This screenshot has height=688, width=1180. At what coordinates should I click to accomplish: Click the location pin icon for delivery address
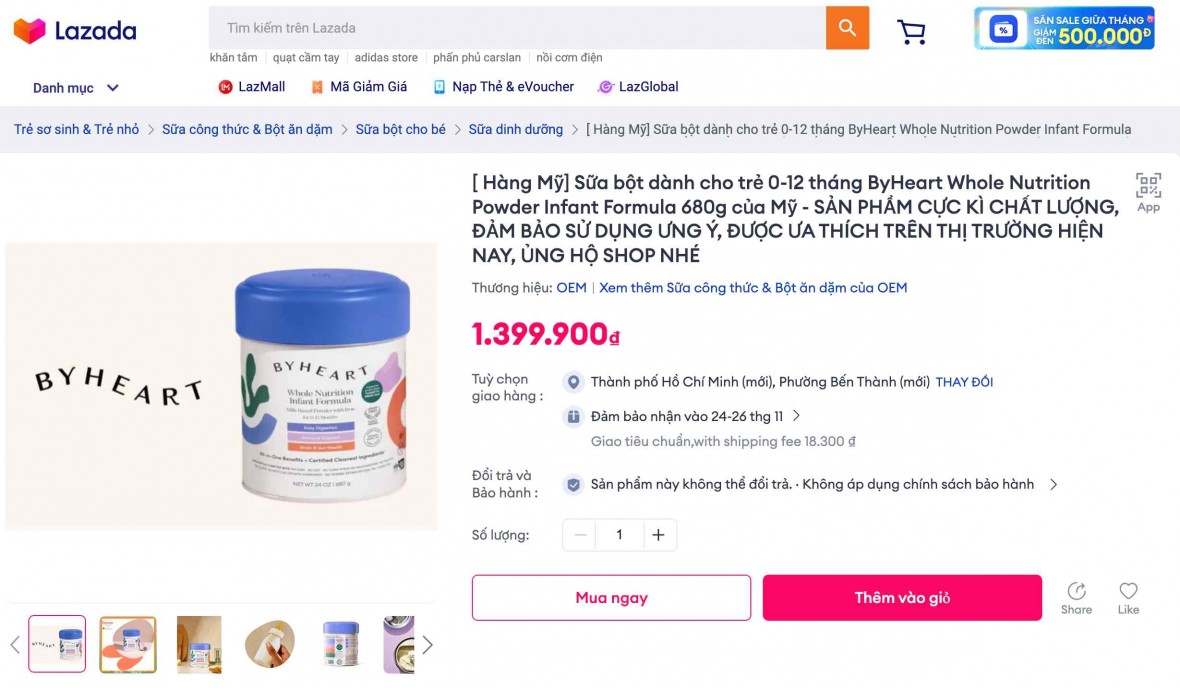tap(573, 382)
